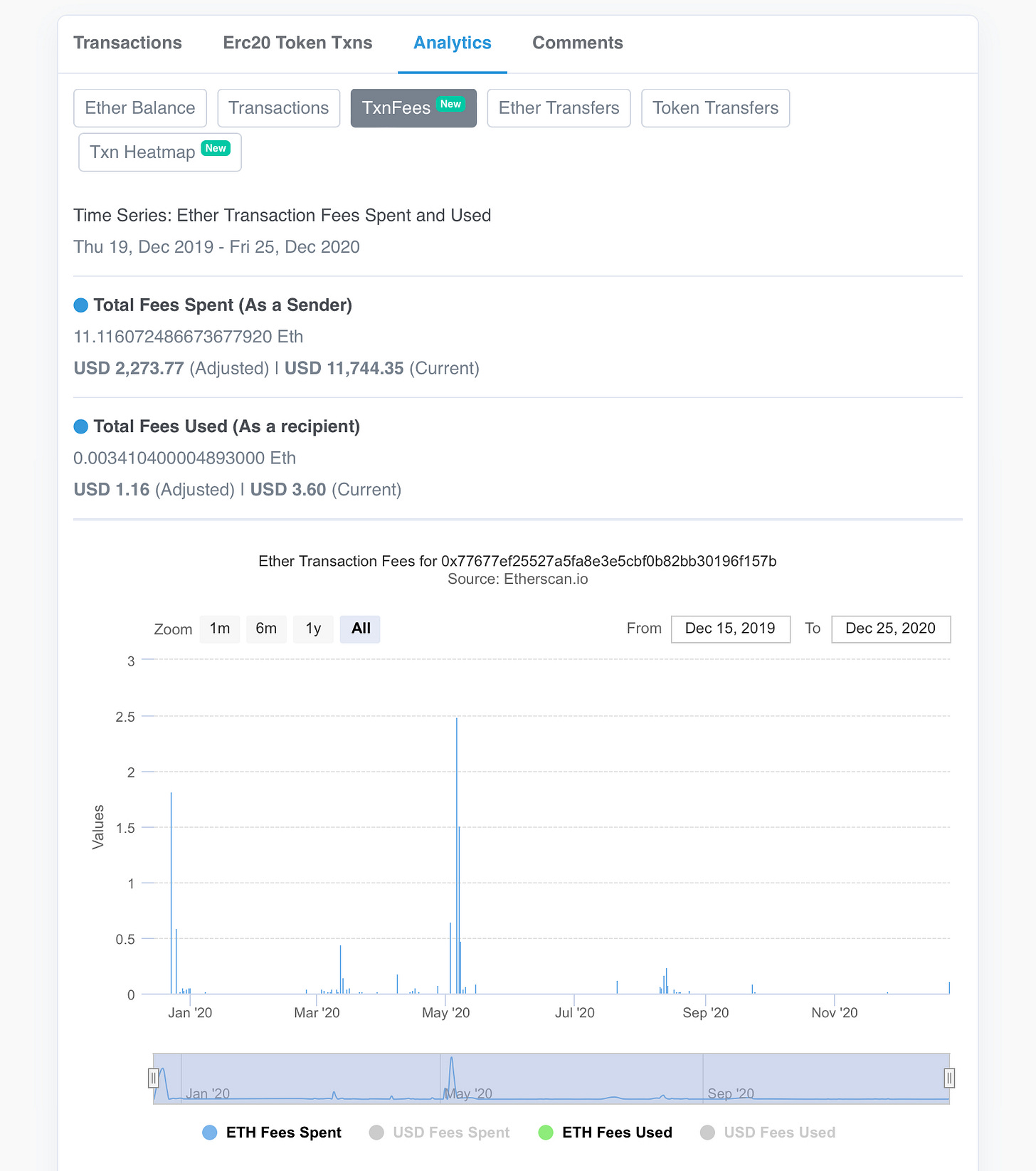Viewport: 1036px width, 1171px height.
Task: Switch to the Transactions main tab
Action: pos(127,43)
